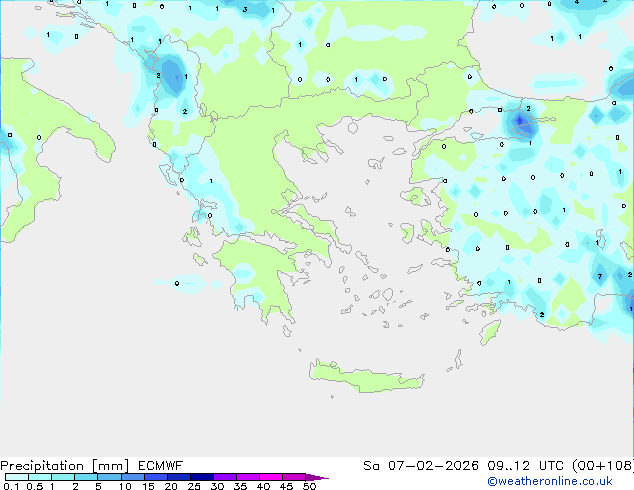Click the "Sa" weekday label

371,466
